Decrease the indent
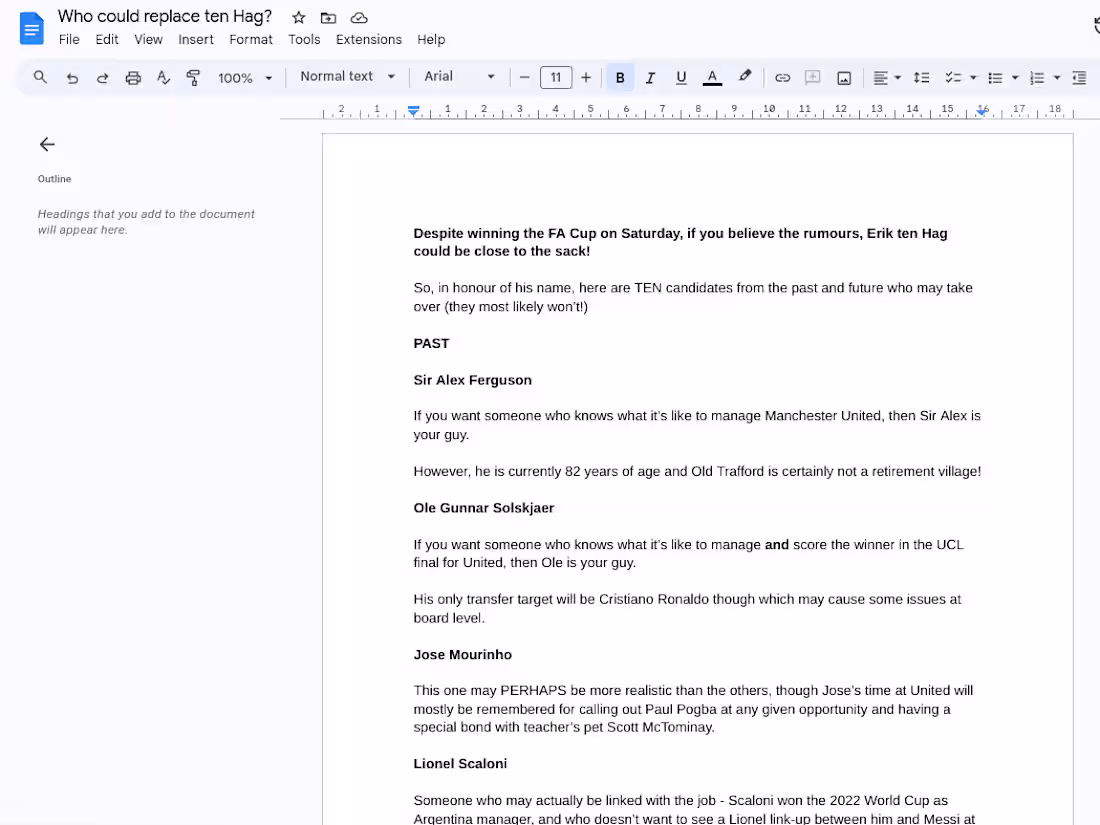The width and height of the screenshot is (1100, 825). coord(1080,78)
